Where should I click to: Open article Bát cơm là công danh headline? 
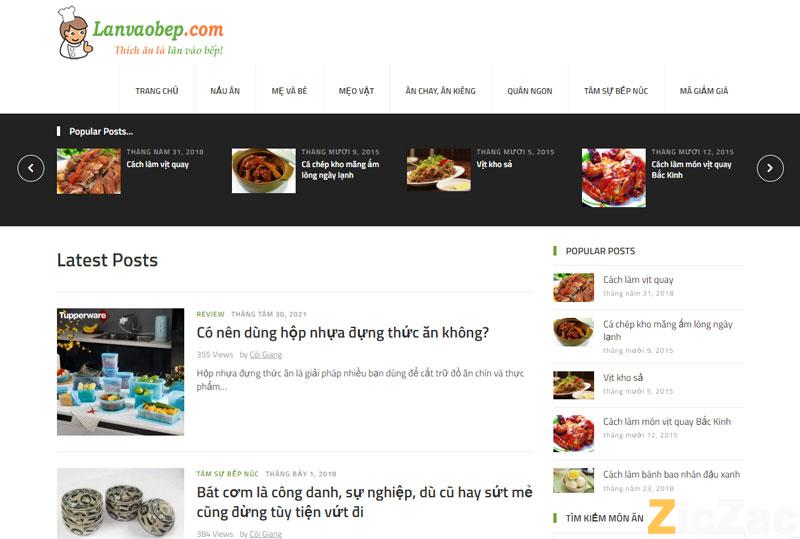point(364,502)
